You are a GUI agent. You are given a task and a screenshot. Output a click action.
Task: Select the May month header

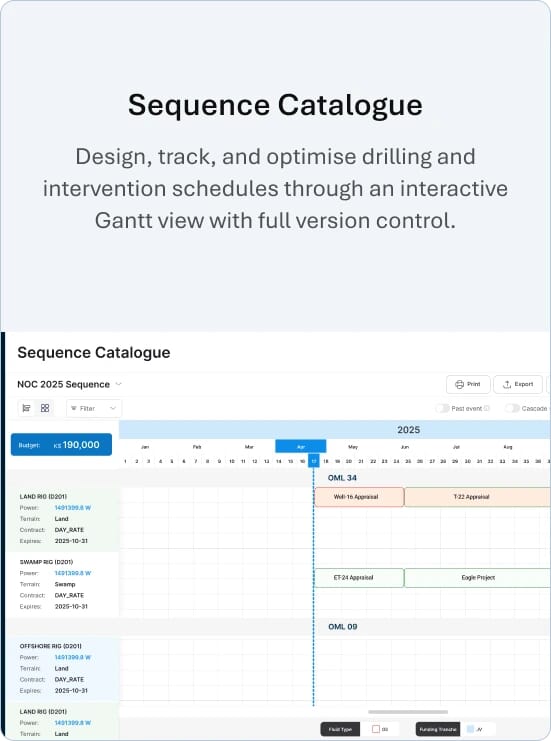pos(353,447)
